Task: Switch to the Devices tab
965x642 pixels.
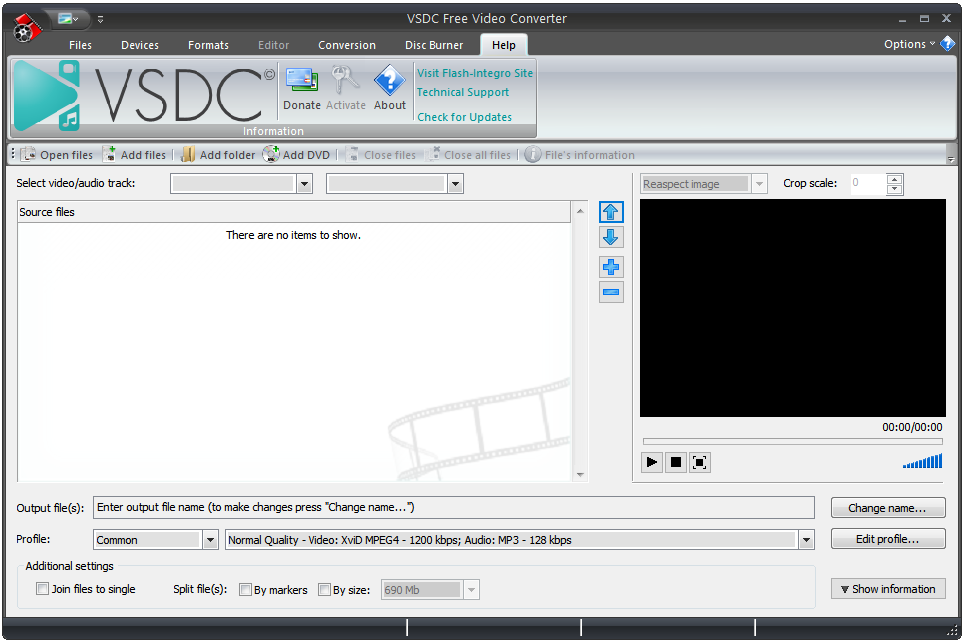Action: [140, 45]
